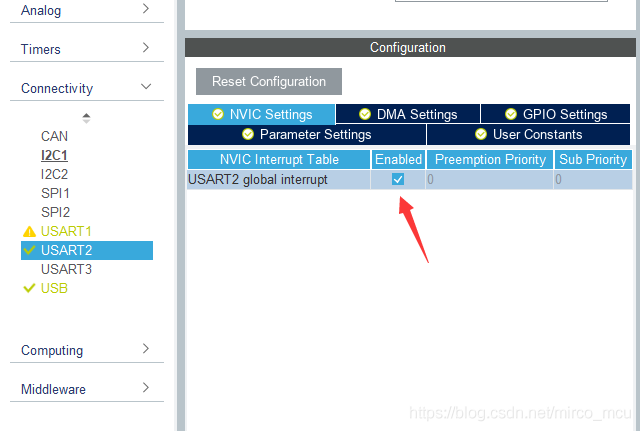Select USART2 peripheral
The image size is (640, 431).
[87, 250]
